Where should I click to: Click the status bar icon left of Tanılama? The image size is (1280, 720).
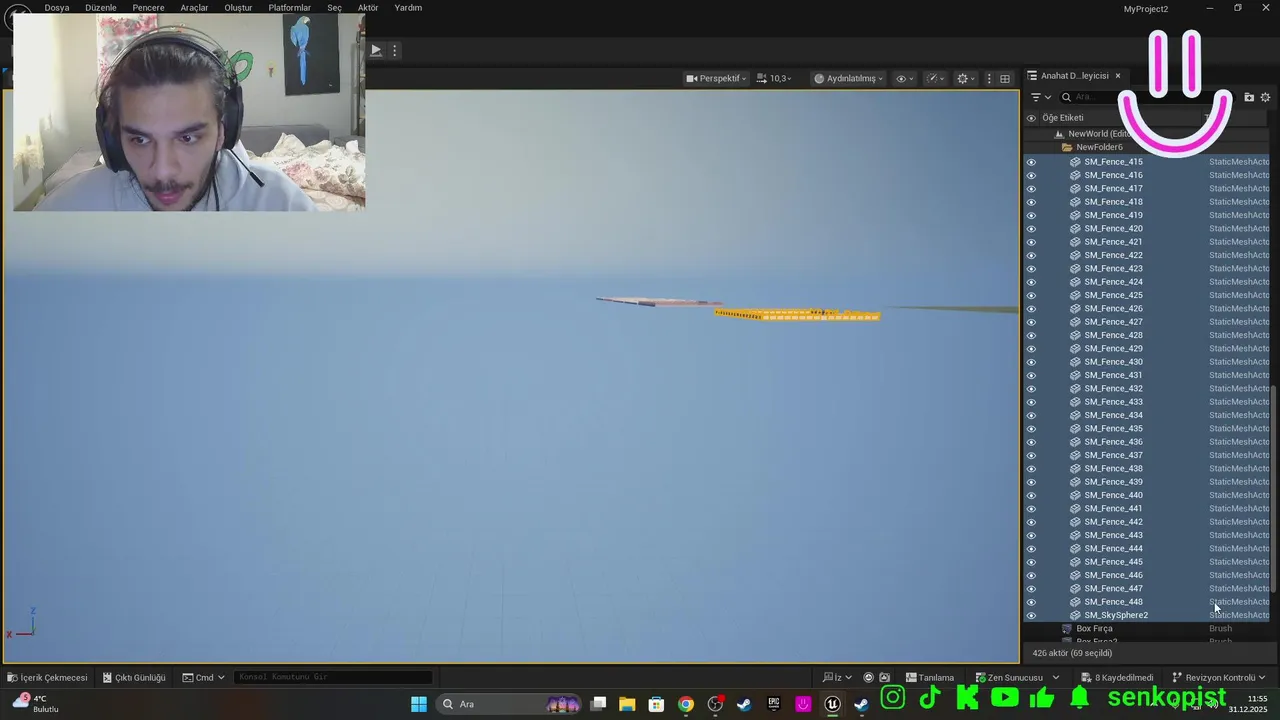click(884, 677)
